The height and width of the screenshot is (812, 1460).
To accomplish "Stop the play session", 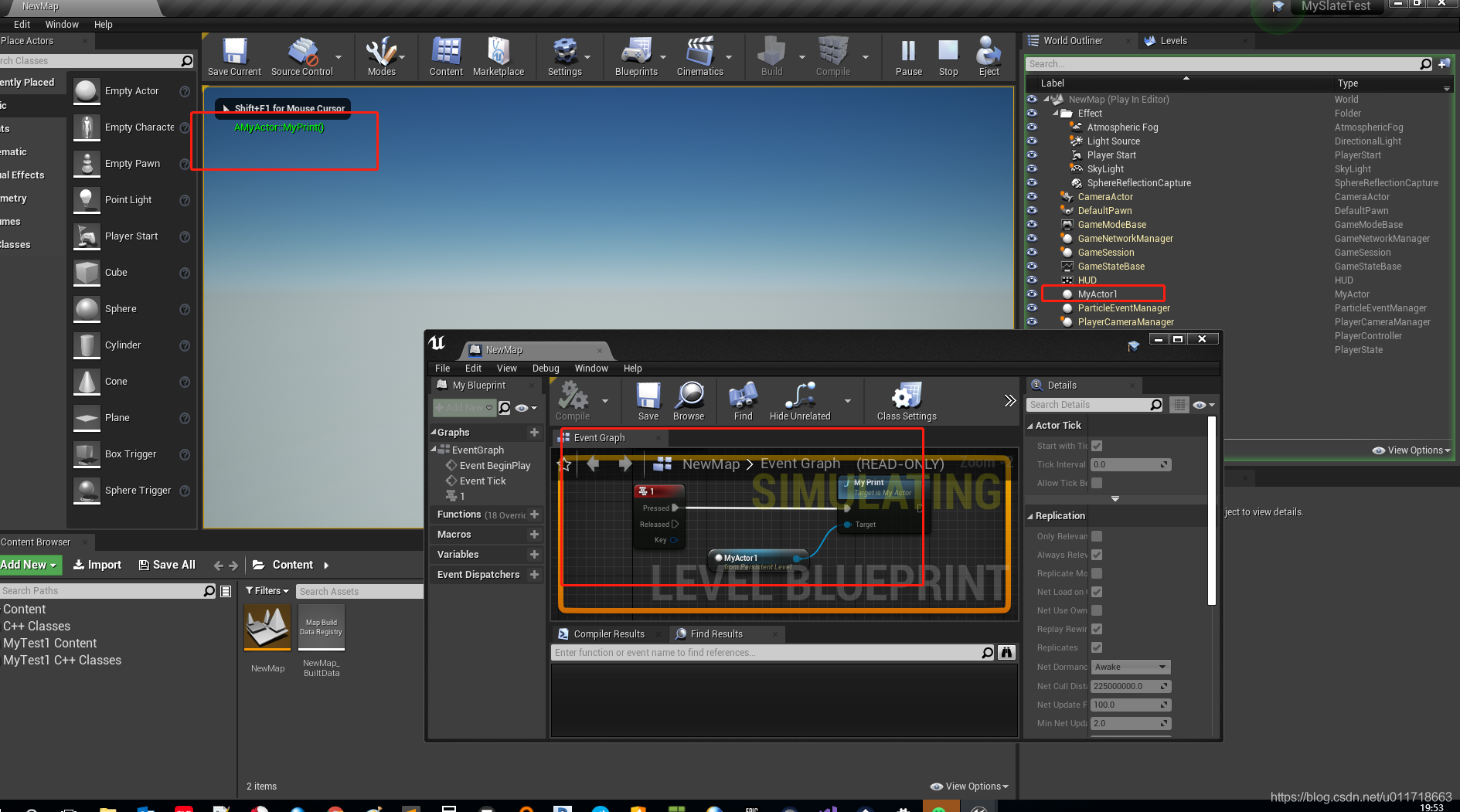I will 948,56.
